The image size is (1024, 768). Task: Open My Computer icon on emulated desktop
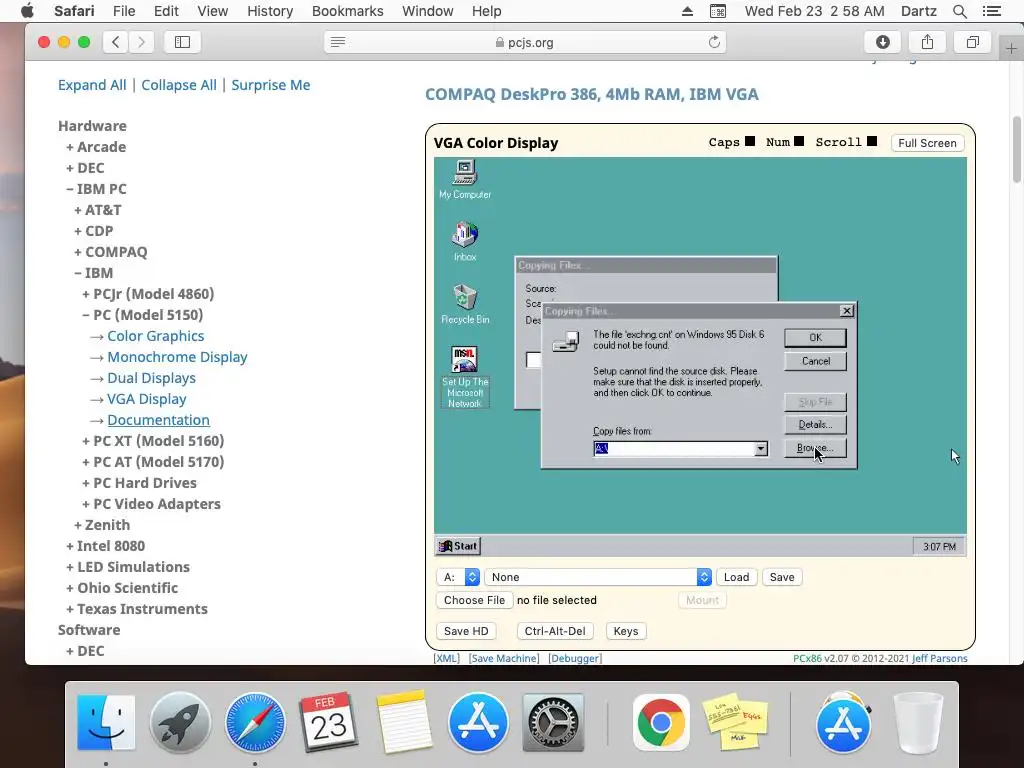pyautogui.click(x=465, y=179)
